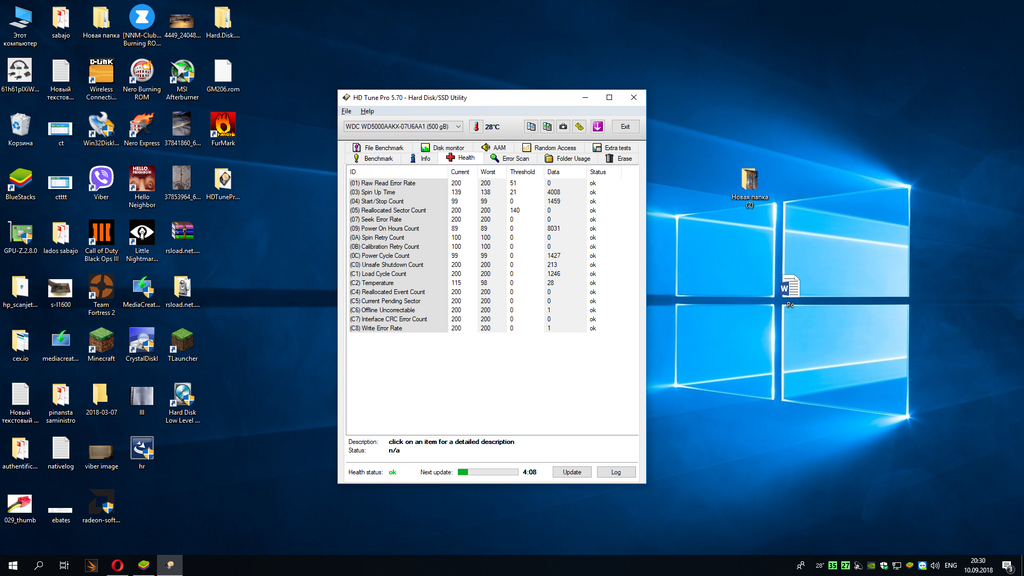Switch to the Error Scan tab
The height and width of the screenshot is (576, 1024).
click(x=509, y=158)
